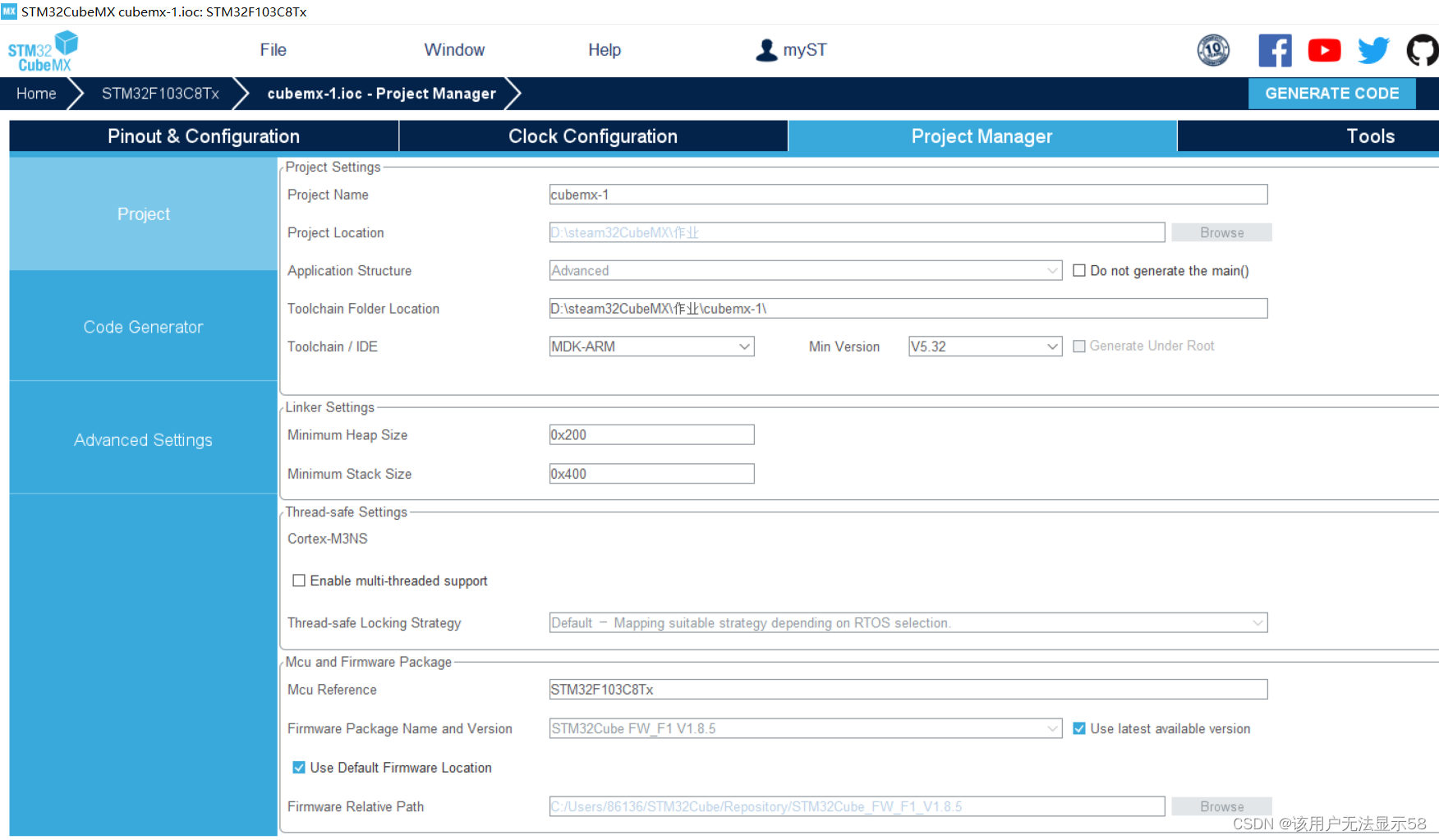Open the Code Generator side section
1439x840 pixels.
pyautogui.click(x=144, y=327)
